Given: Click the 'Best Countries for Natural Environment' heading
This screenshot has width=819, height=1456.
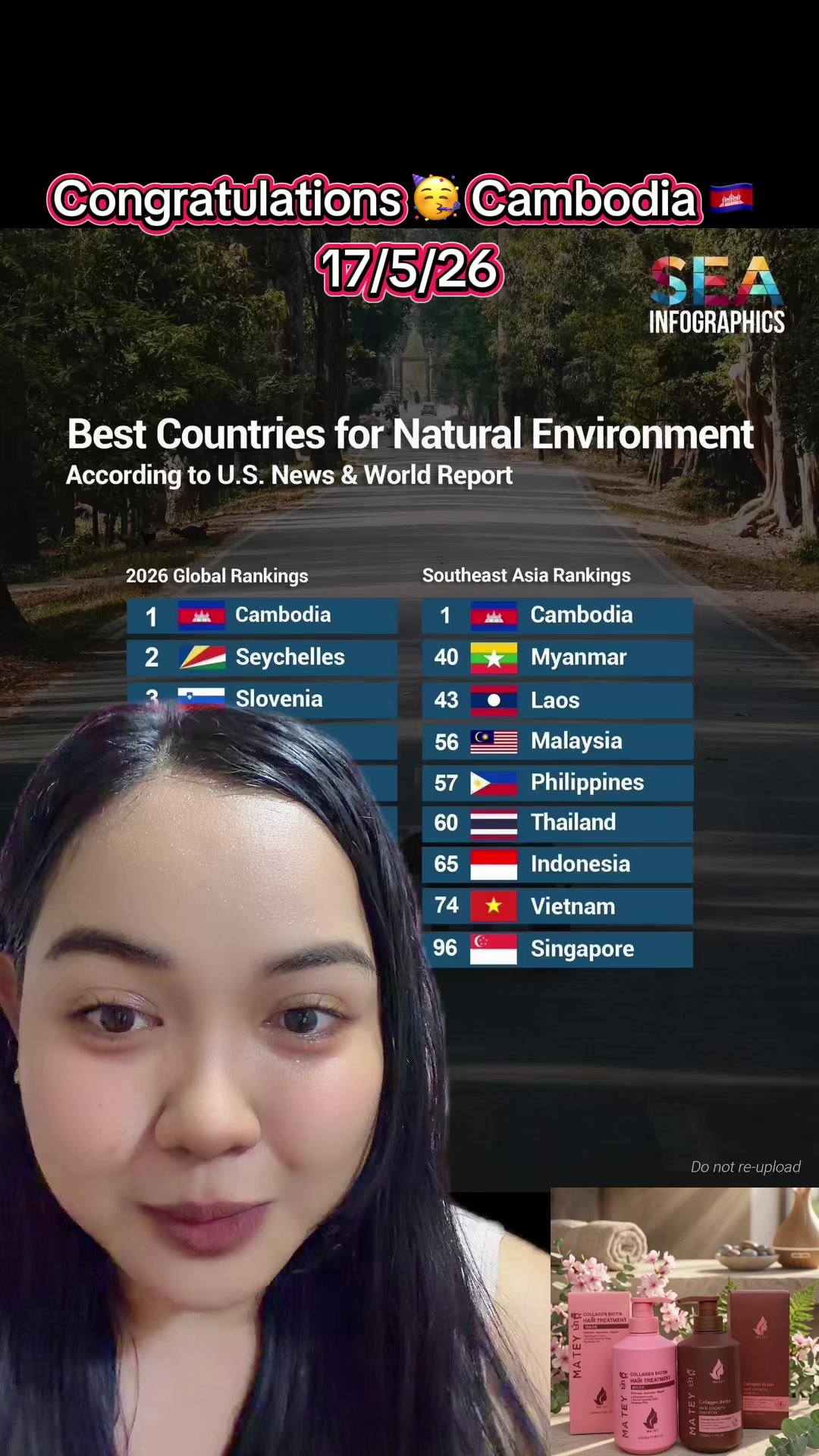Looking at the screenshot, I should tap(410, 435).
